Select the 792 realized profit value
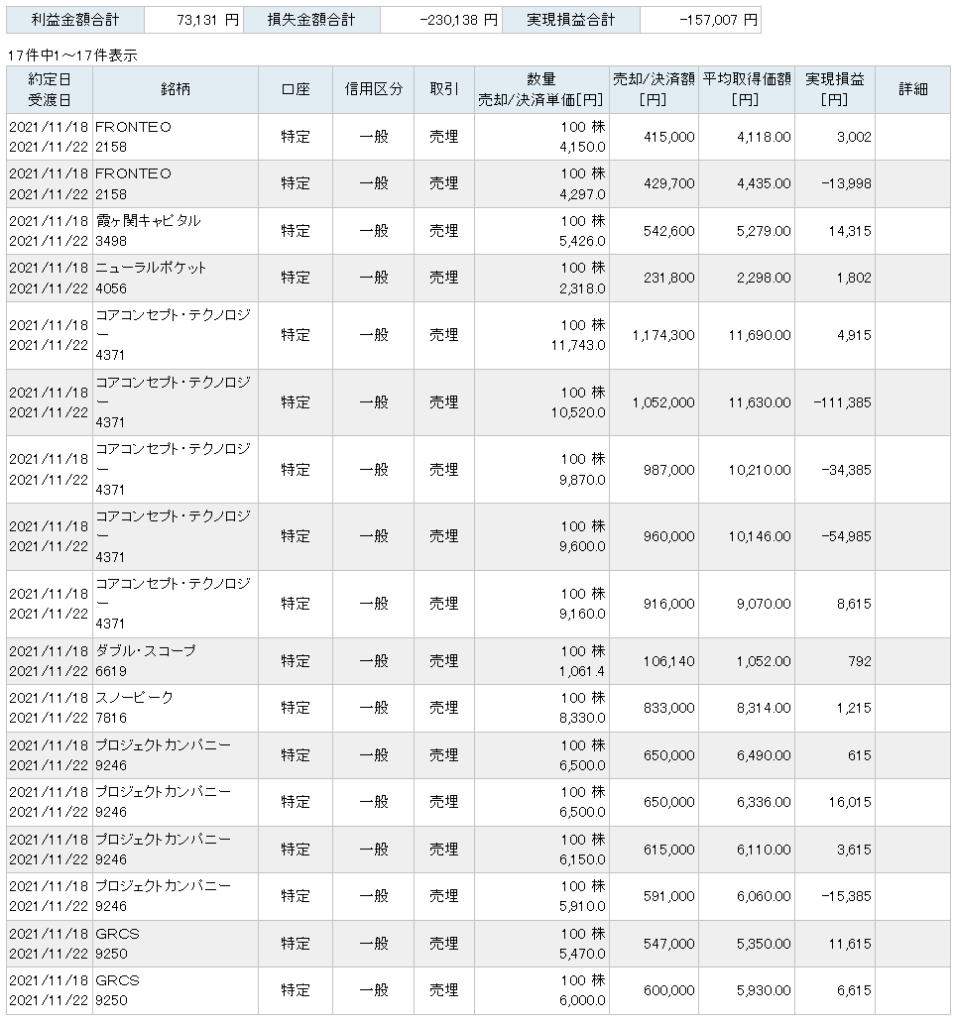Viewport: 954px width, 1024px height. click(x=859, y=662)
